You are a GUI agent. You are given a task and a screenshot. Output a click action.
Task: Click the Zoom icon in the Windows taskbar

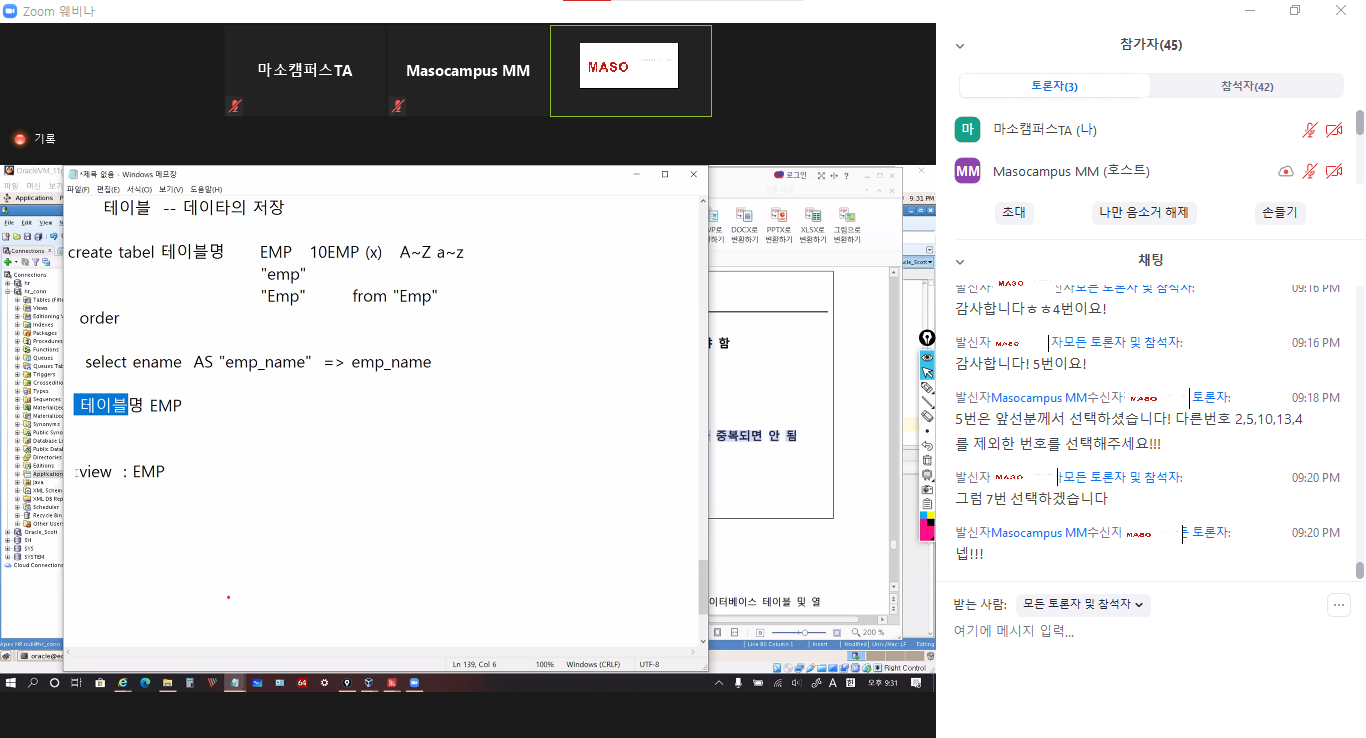413,683
